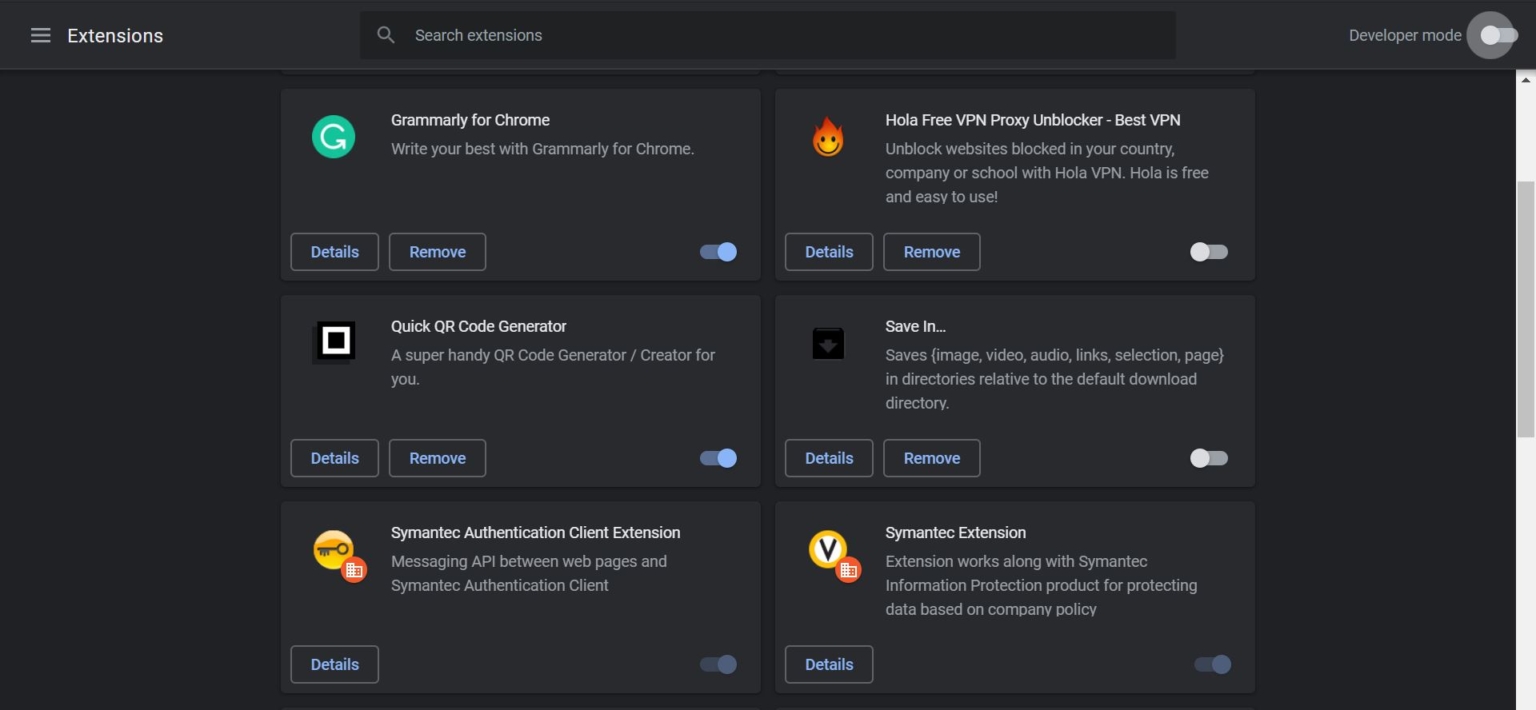The image size is (1536, 710).
Task: Toggle Developer mode on
Action: coord(1491,35)
